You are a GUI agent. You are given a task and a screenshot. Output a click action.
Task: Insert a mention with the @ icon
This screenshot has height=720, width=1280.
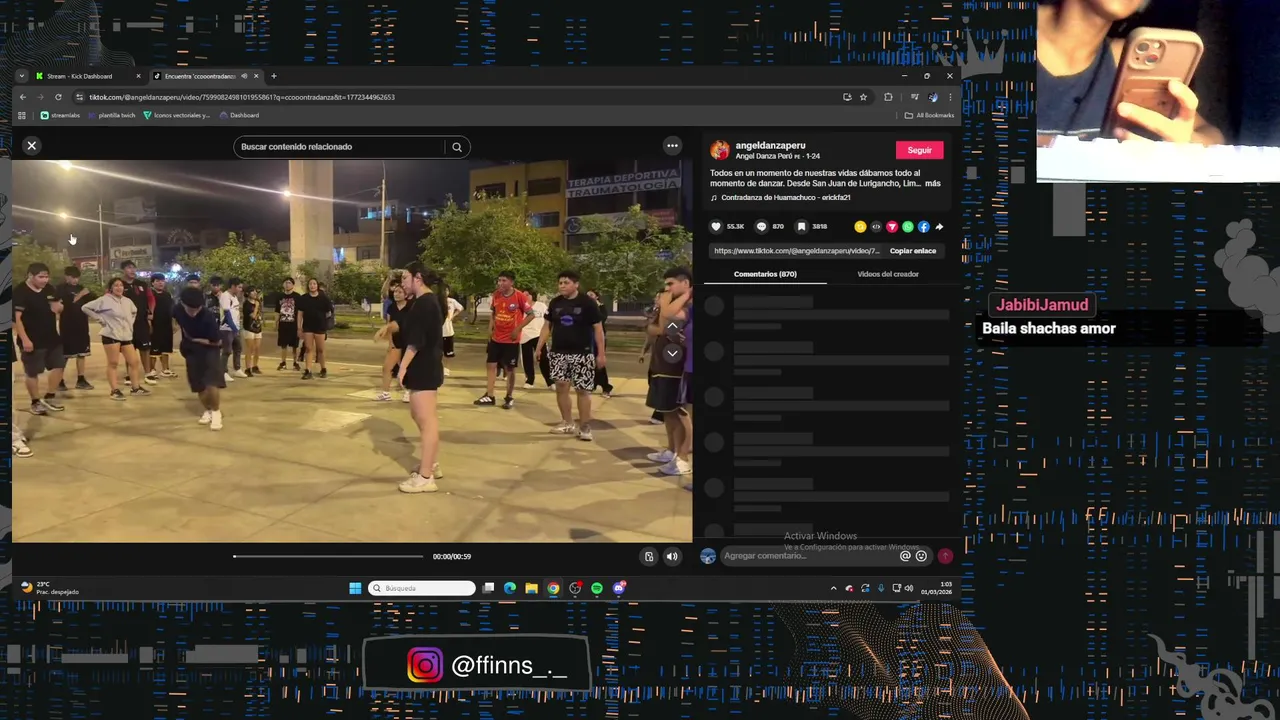[906, 556]
